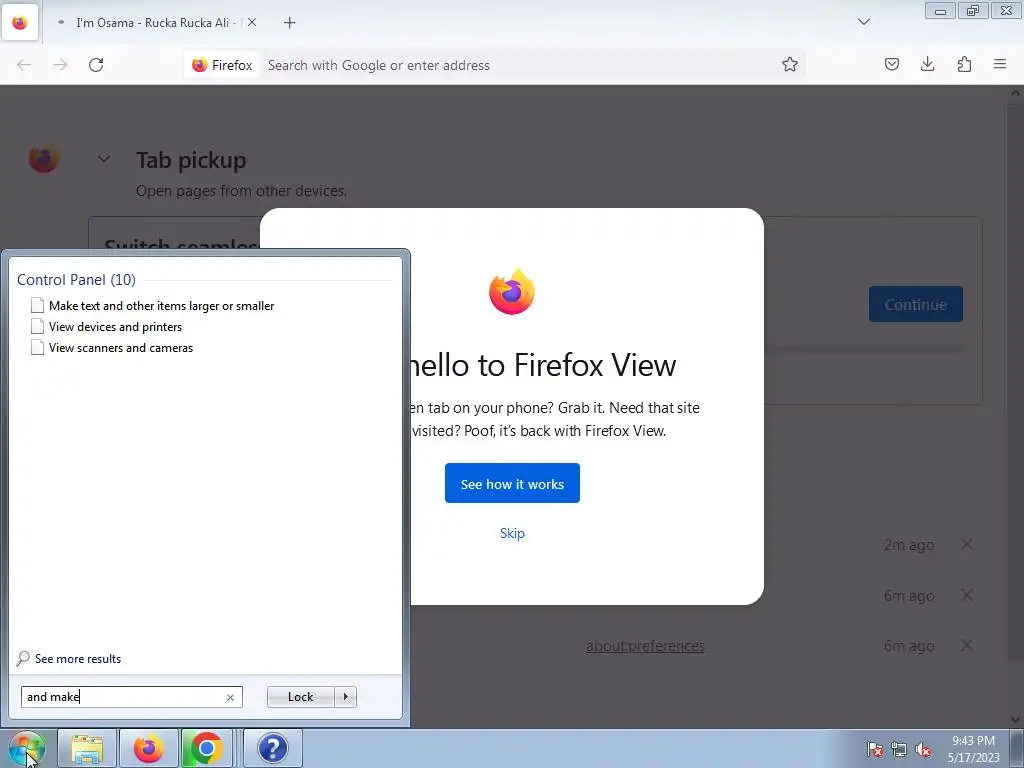Screen dimensions: 1024x768
Task: Click the Lock button
Action: click(x=300, y=697)
